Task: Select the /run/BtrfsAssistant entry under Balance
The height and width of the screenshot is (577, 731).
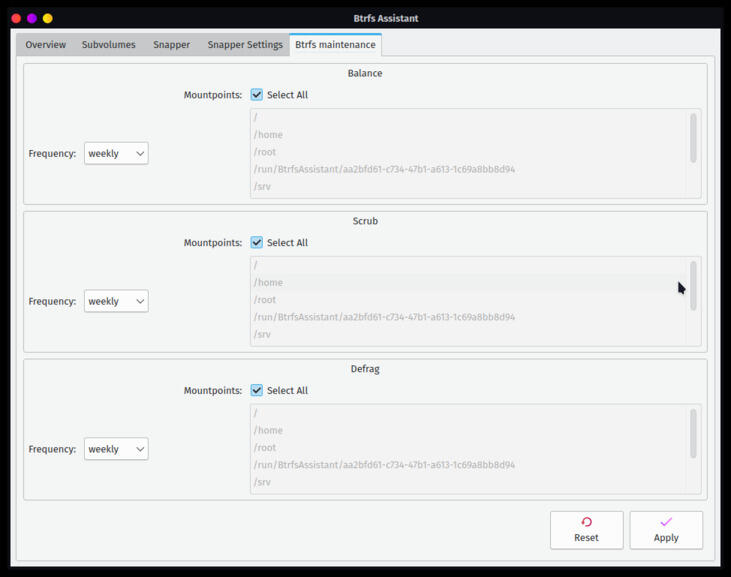Action: tap(469, 169)
